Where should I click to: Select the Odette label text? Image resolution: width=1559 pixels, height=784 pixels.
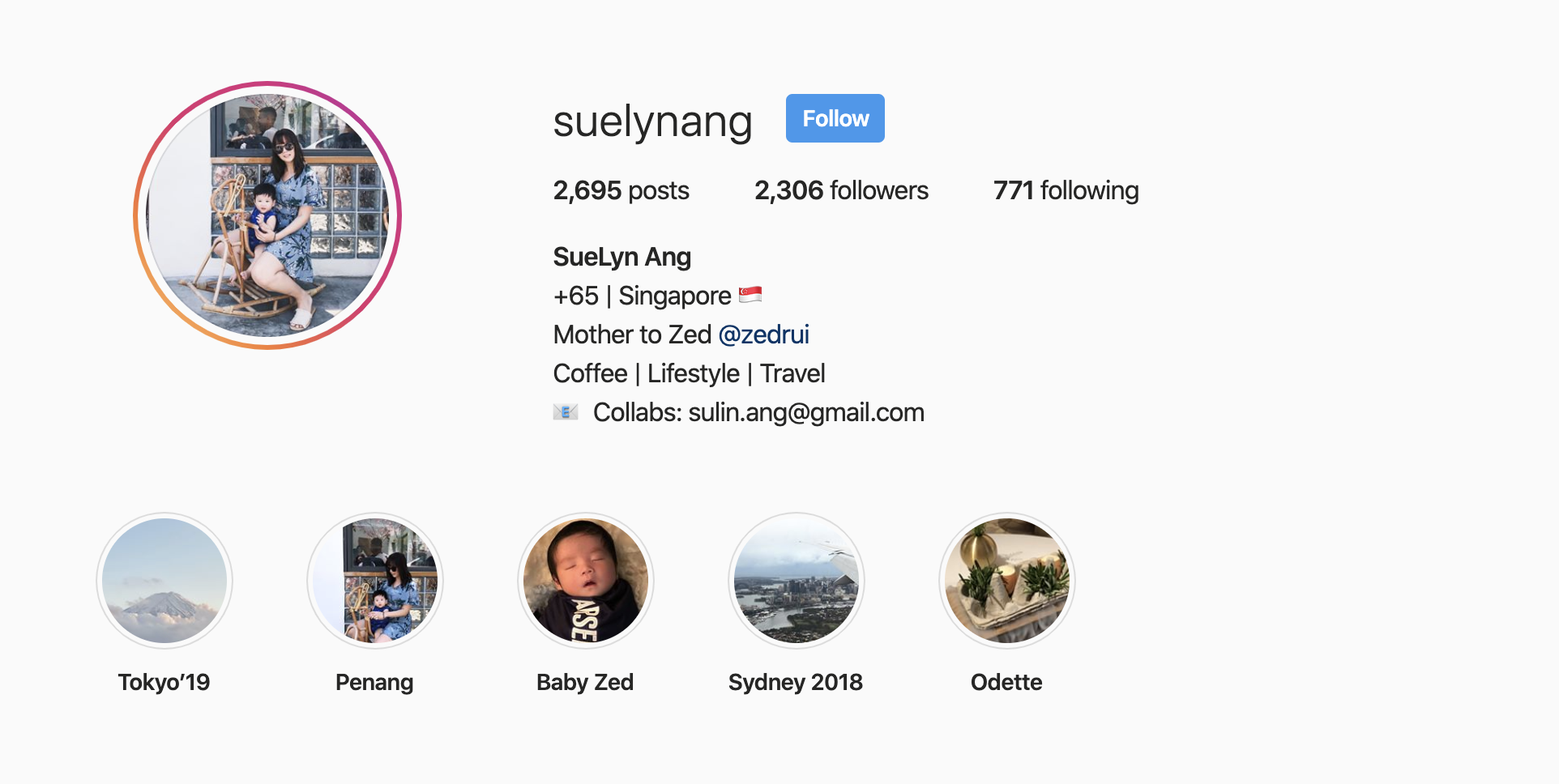point(1006,682)
